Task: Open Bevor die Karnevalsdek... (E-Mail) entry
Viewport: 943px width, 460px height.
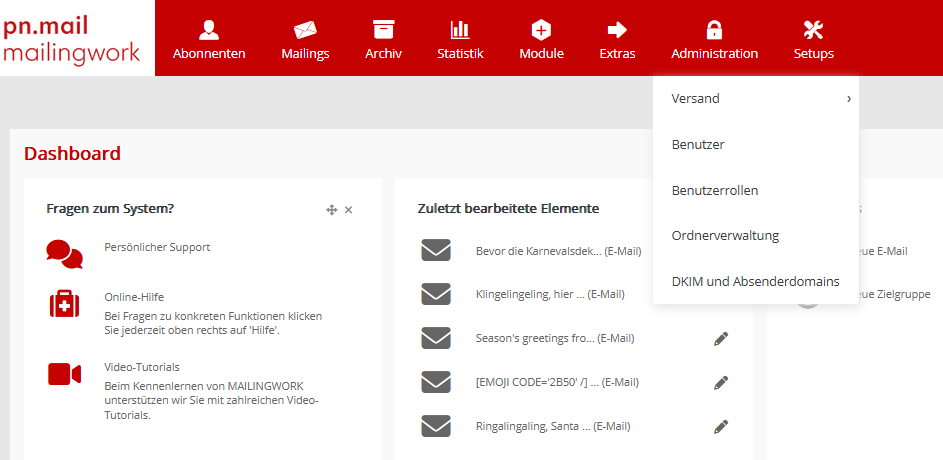Action: click(559, 251)
